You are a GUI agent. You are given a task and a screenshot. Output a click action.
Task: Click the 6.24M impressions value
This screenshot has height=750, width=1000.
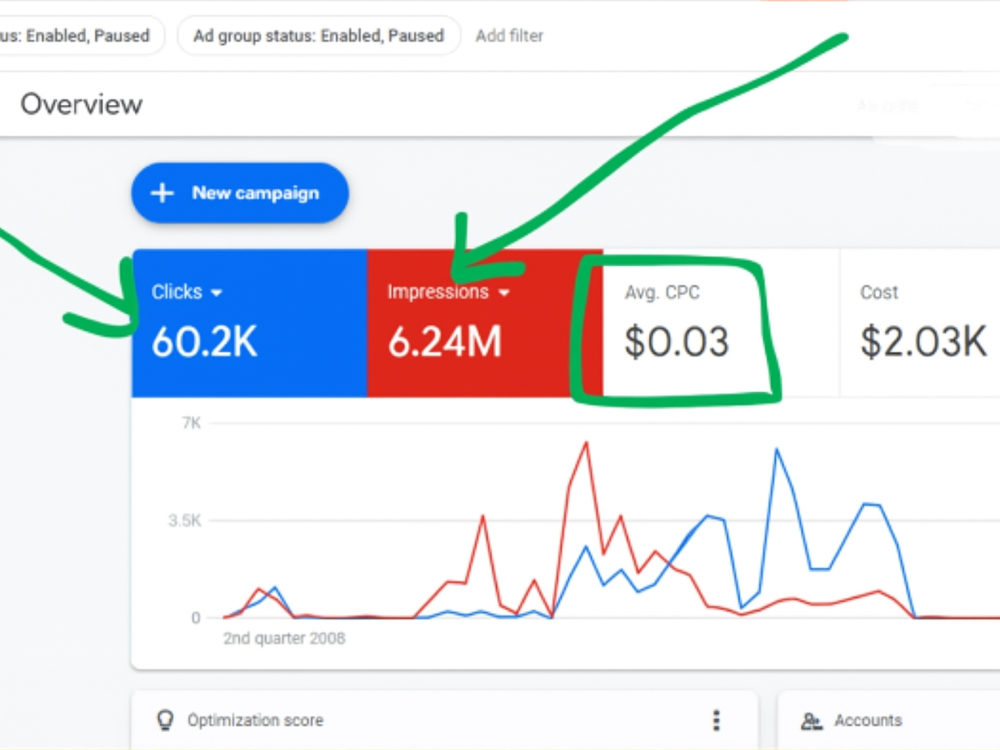[x=445, y=341]
